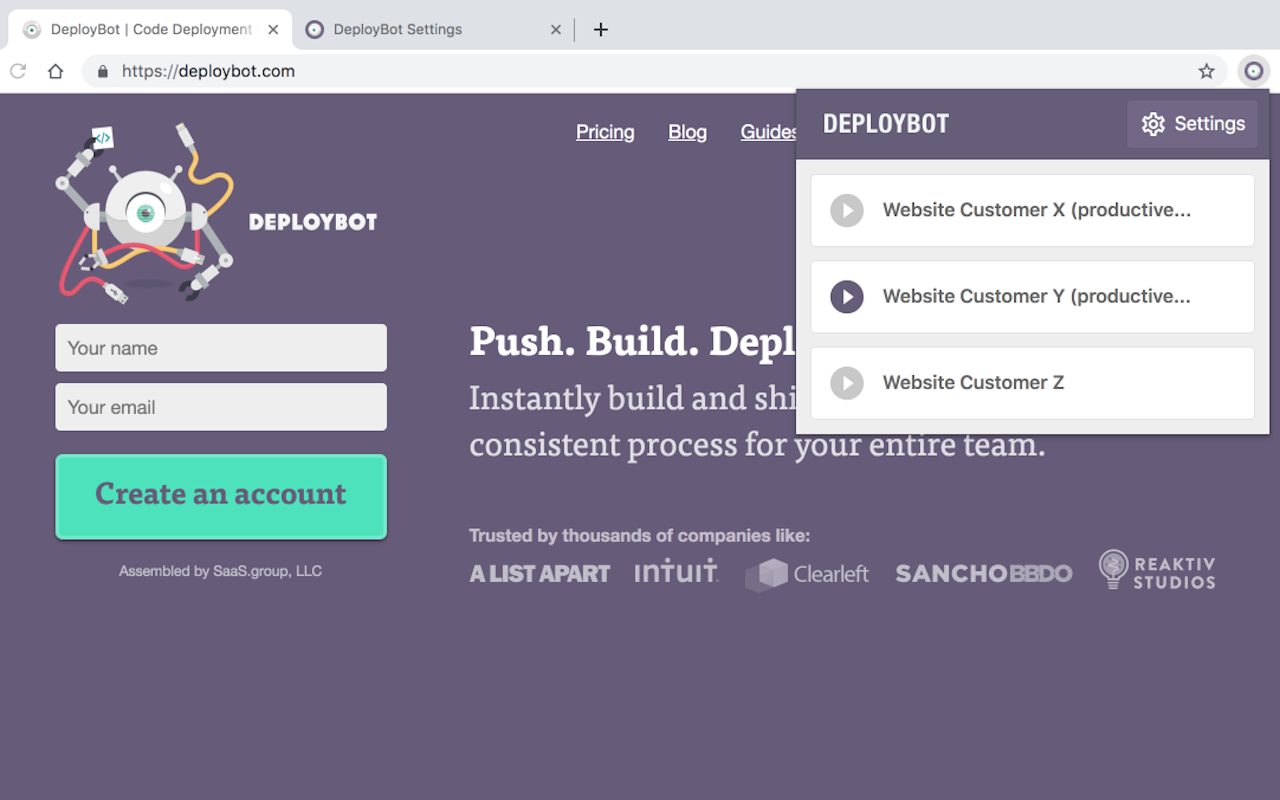
Task: Click the Create an account button
Action: tap(221, 496)
